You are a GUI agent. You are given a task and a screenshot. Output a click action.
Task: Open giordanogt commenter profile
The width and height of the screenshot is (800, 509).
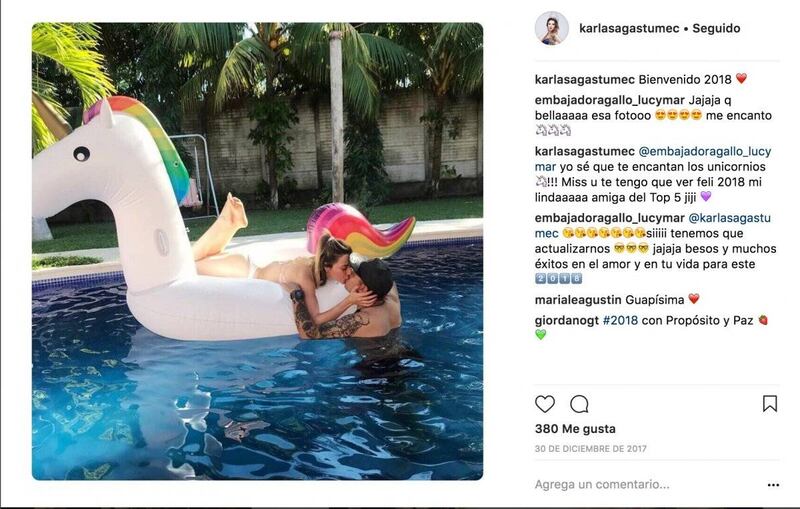pos(566,320)
